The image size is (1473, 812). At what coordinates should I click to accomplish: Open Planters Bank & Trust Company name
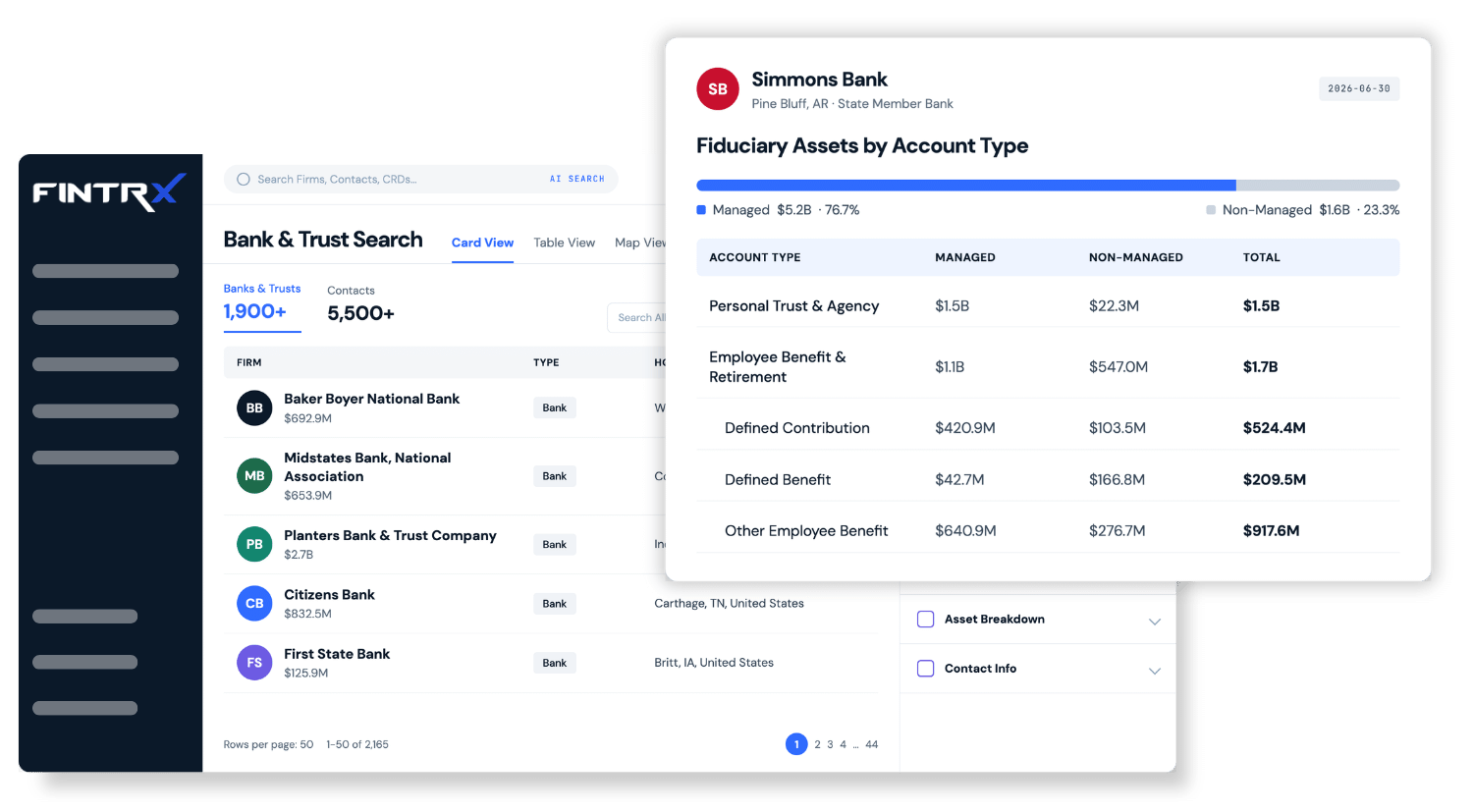[390, 535]
